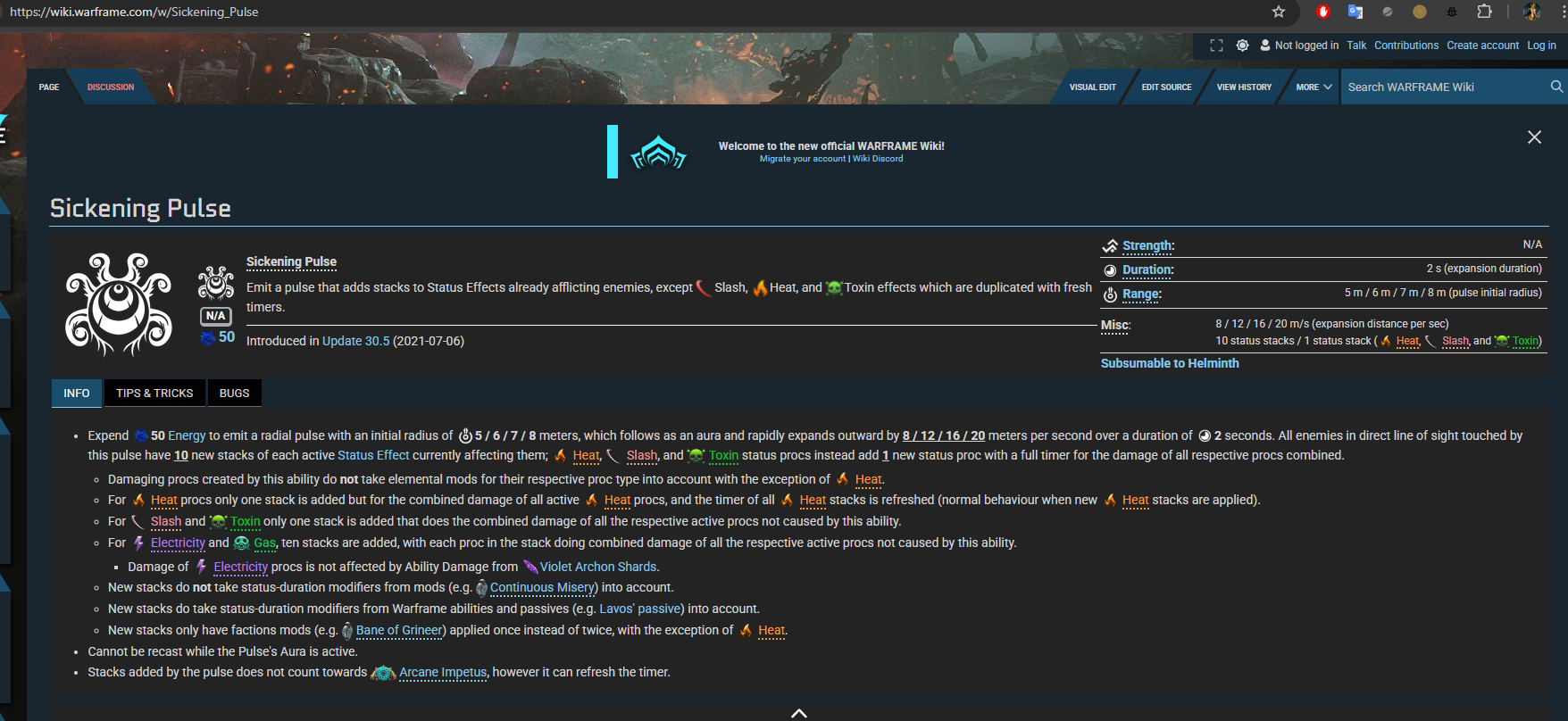The image size is (1568, 721).
Task: Open the Gas link
Action: (264, 543)
